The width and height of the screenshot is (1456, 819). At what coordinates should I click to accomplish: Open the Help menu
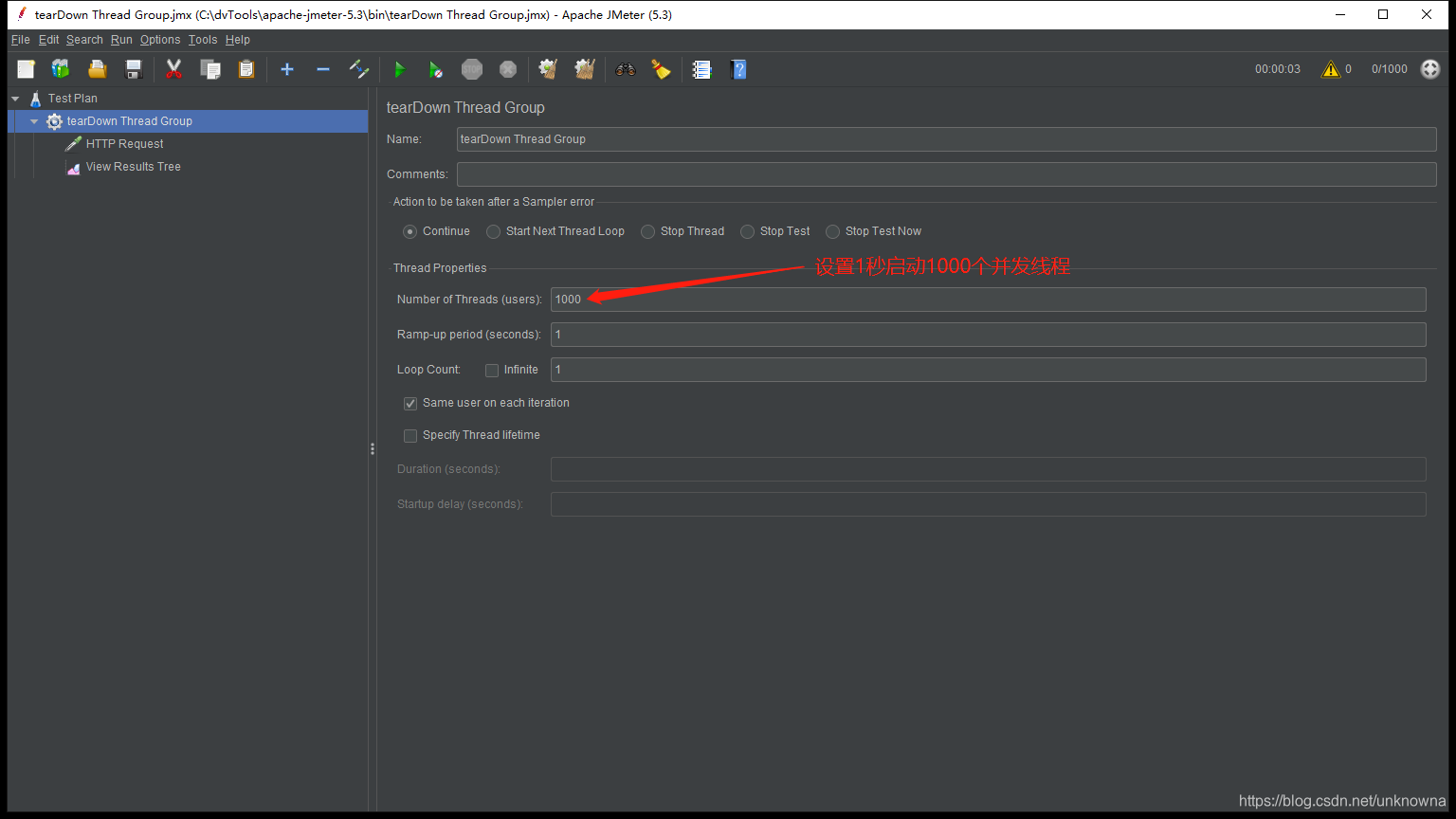(x=238, y=40)
